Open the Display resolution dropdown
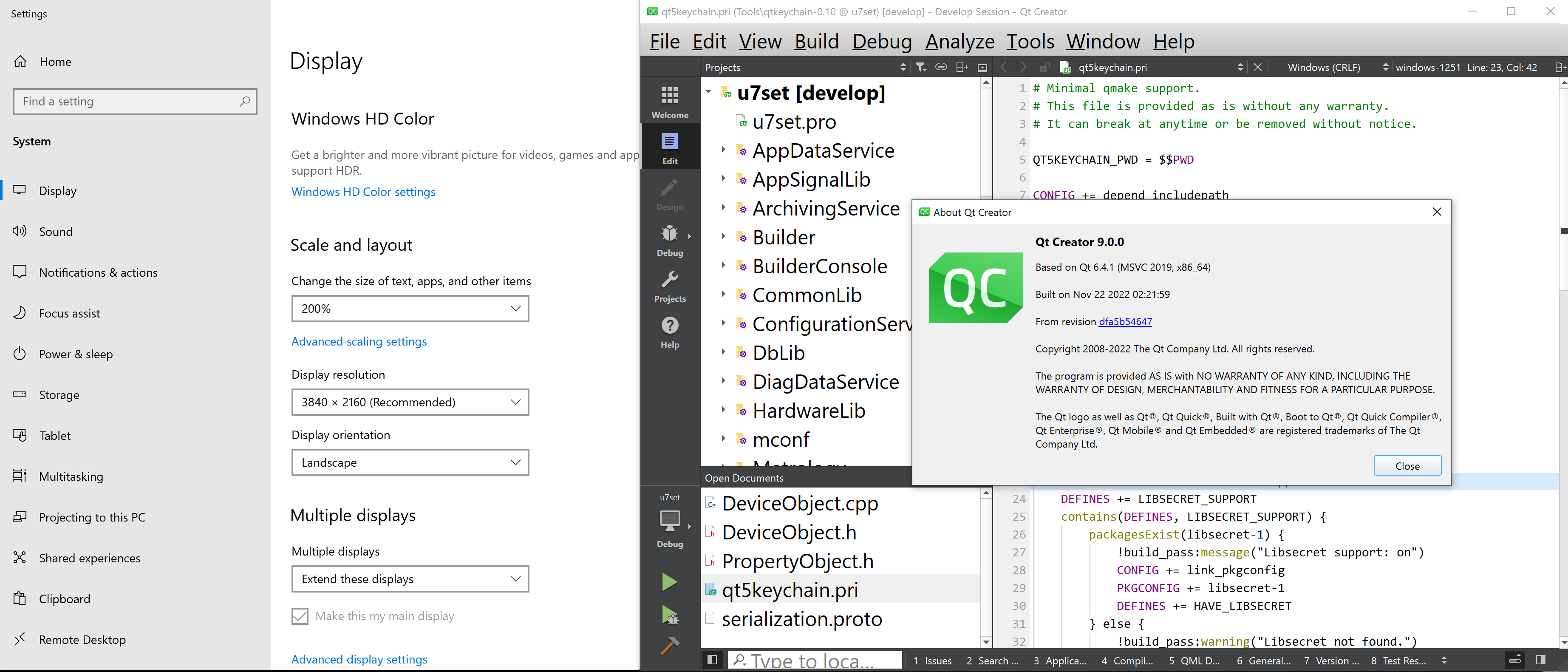The image size is (1568, 672). tap(410, 402)
